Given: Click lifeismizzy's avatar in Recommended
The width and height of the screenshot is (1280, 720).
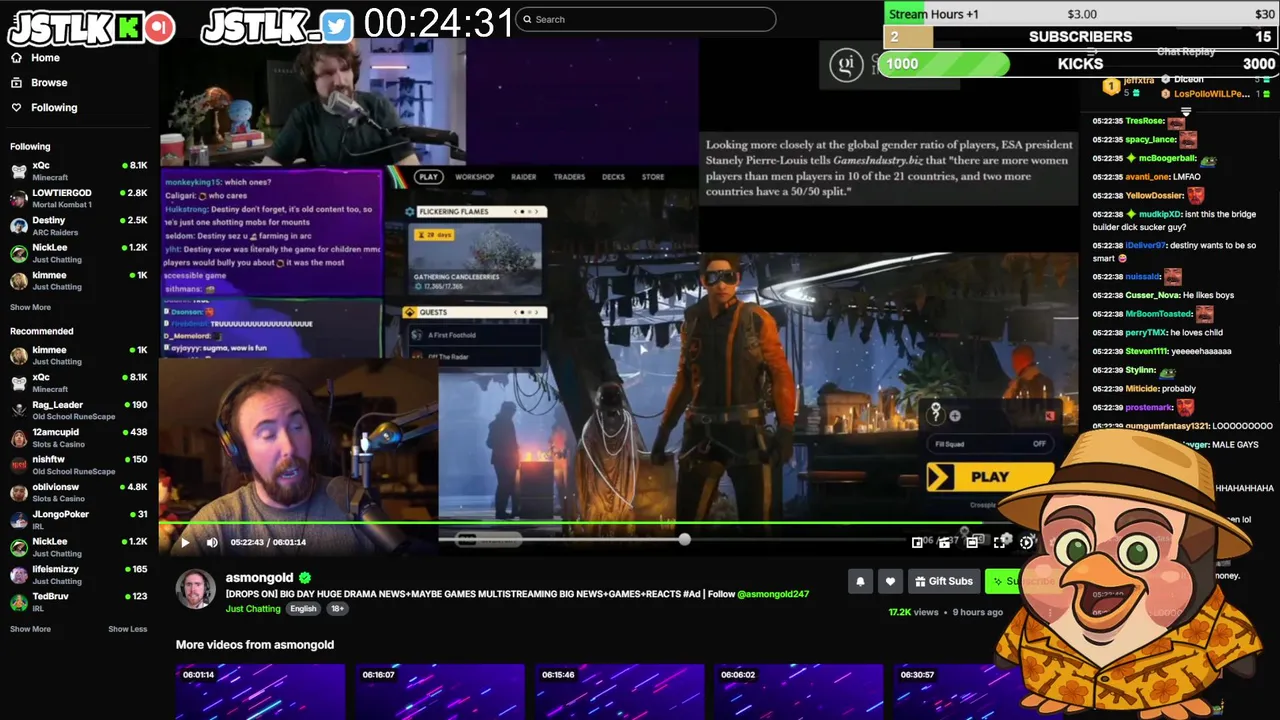Looking at the screenshot, I should tap(18, 575).
